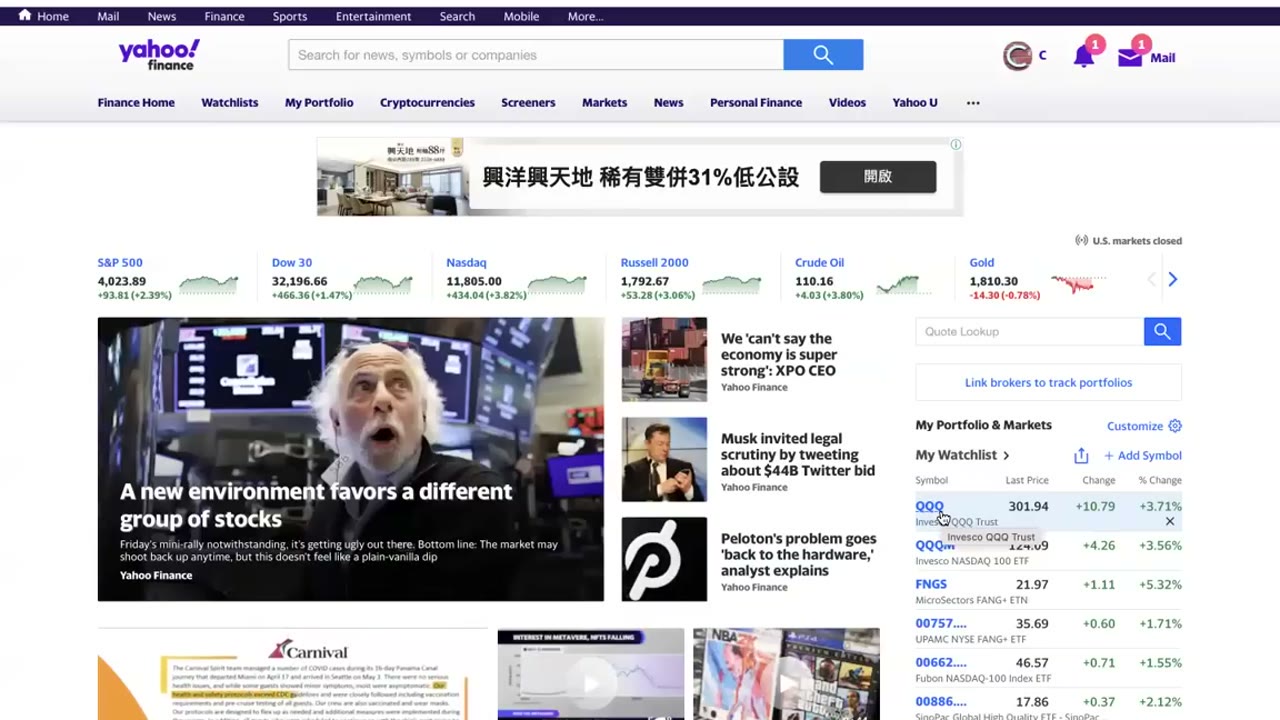Click the blue search magnifier button
This screenshot has height=720, width=1280.
(x=823, y=55)
